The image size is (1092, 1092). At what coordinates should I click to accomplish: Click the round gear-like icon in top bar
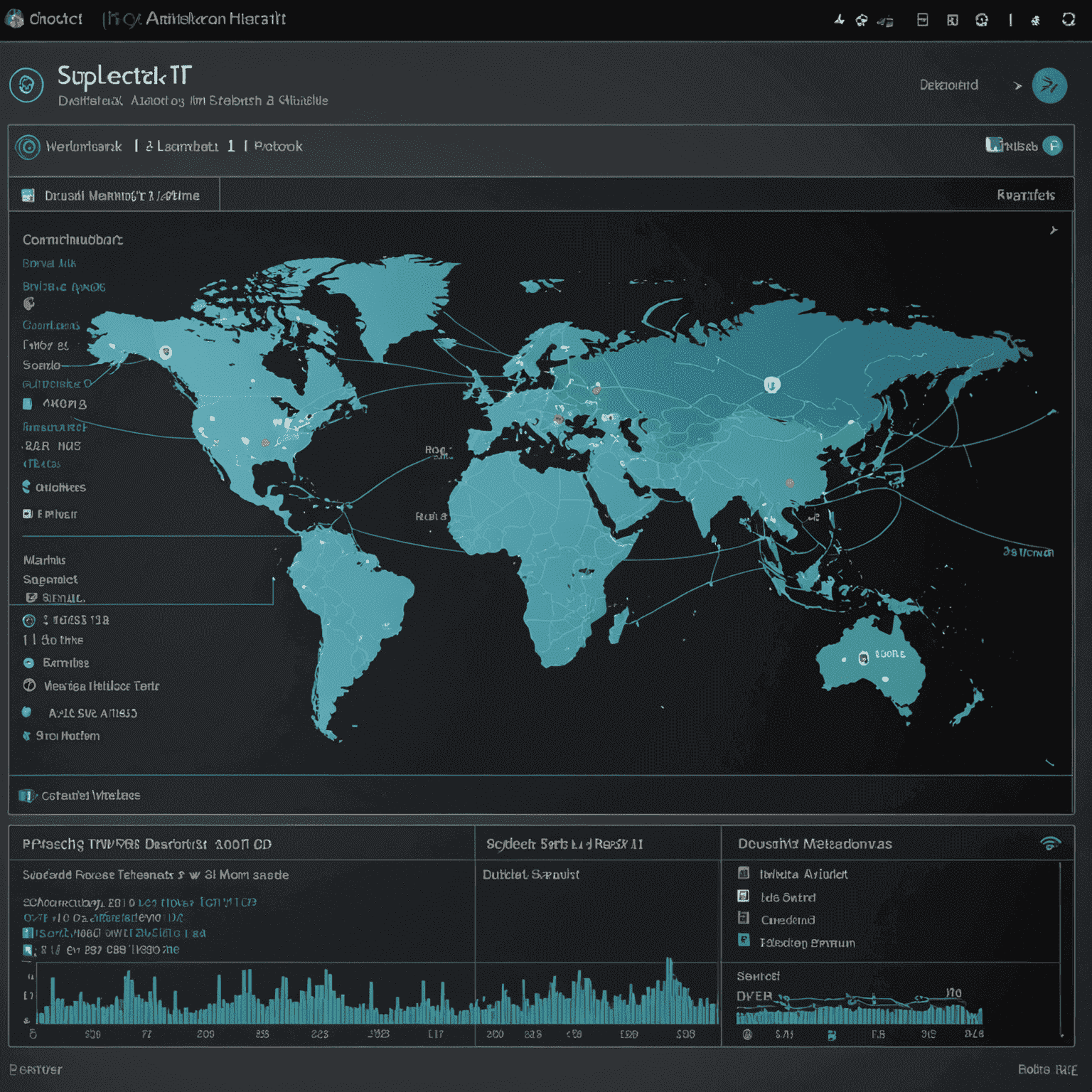coord(982,20)
